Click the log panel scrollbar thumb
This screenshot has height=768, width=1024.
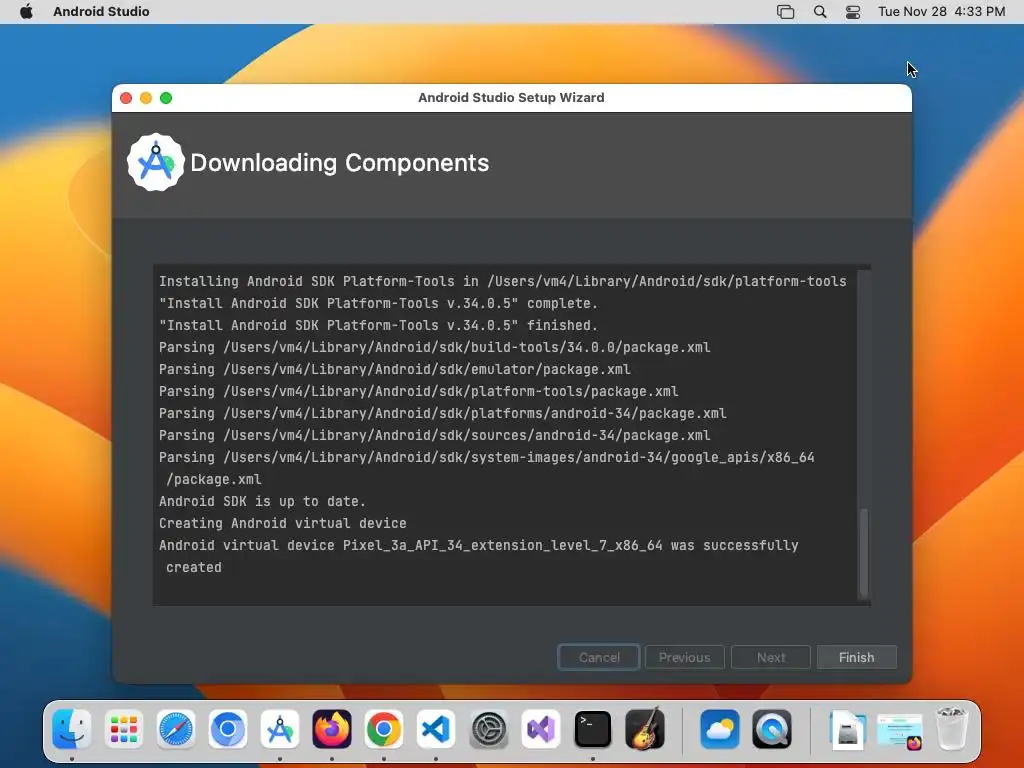pyautogui.click(x=863, y=552)
